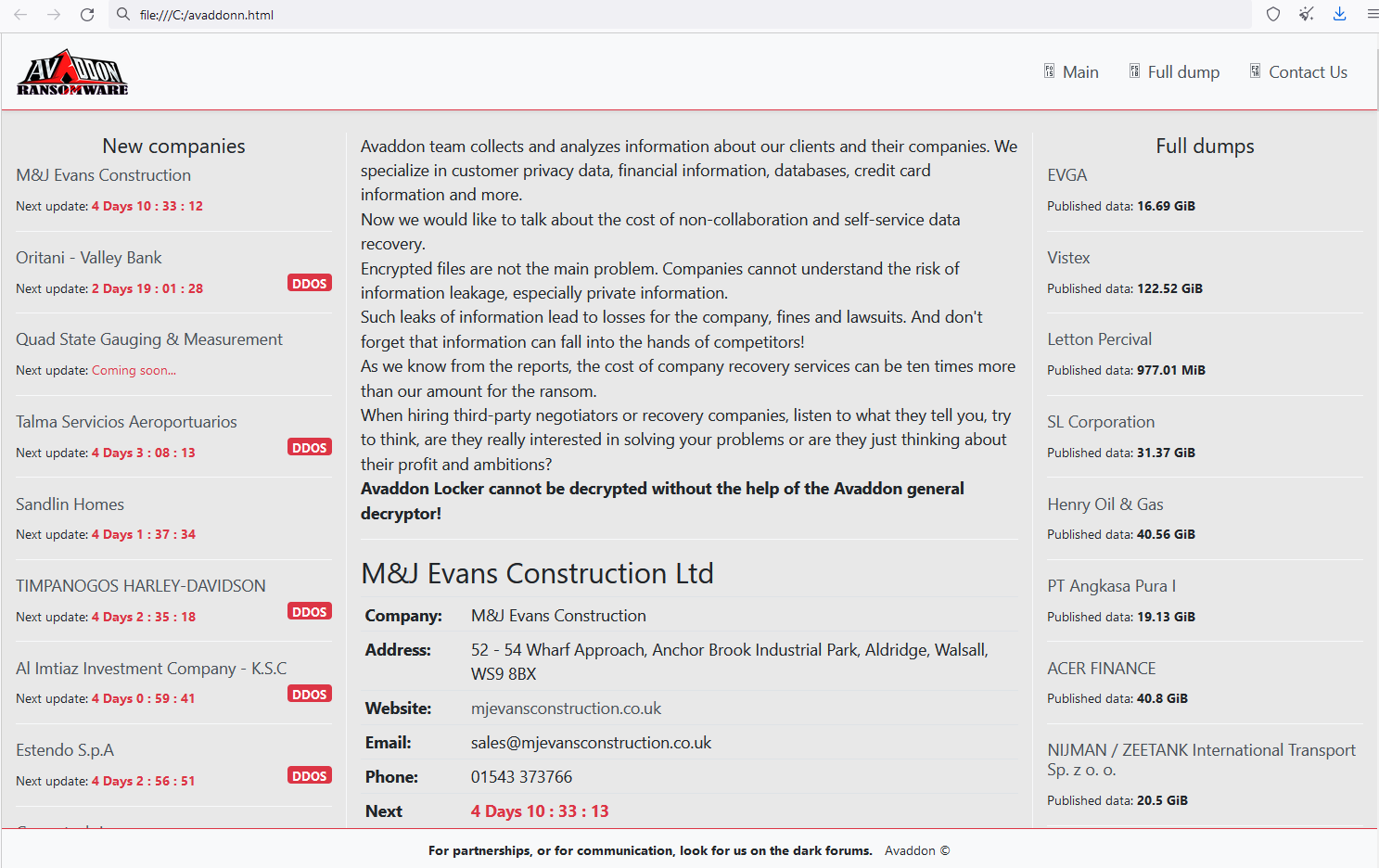Open M&J Evans Construction in New companies
This screenshot has height=868, width=1379.
(x=103, y=175)
